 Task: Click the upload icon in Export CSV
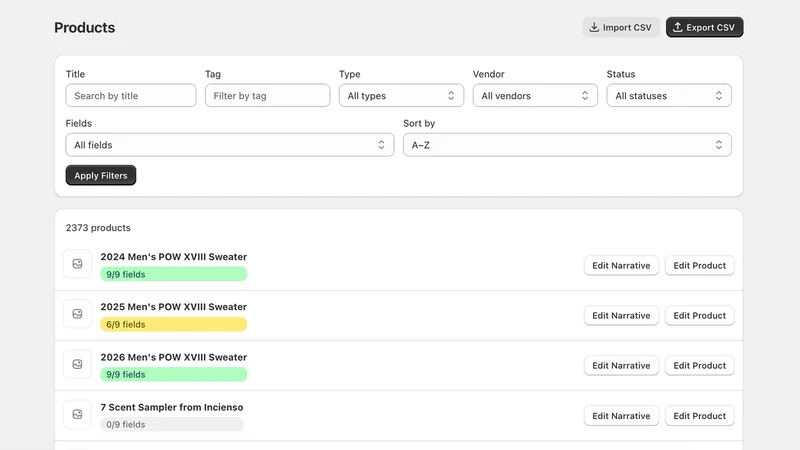(677, 27)
